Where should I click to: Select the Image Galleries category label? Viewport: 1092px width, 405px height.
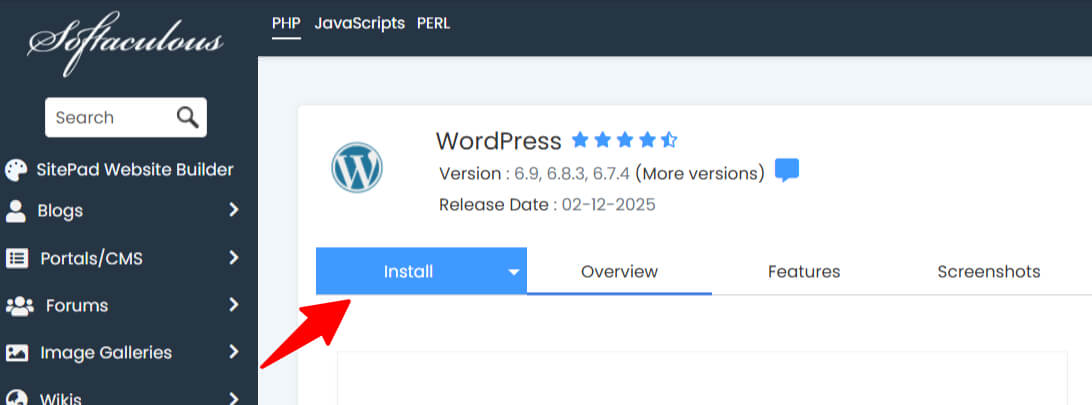tap(106, 353)
